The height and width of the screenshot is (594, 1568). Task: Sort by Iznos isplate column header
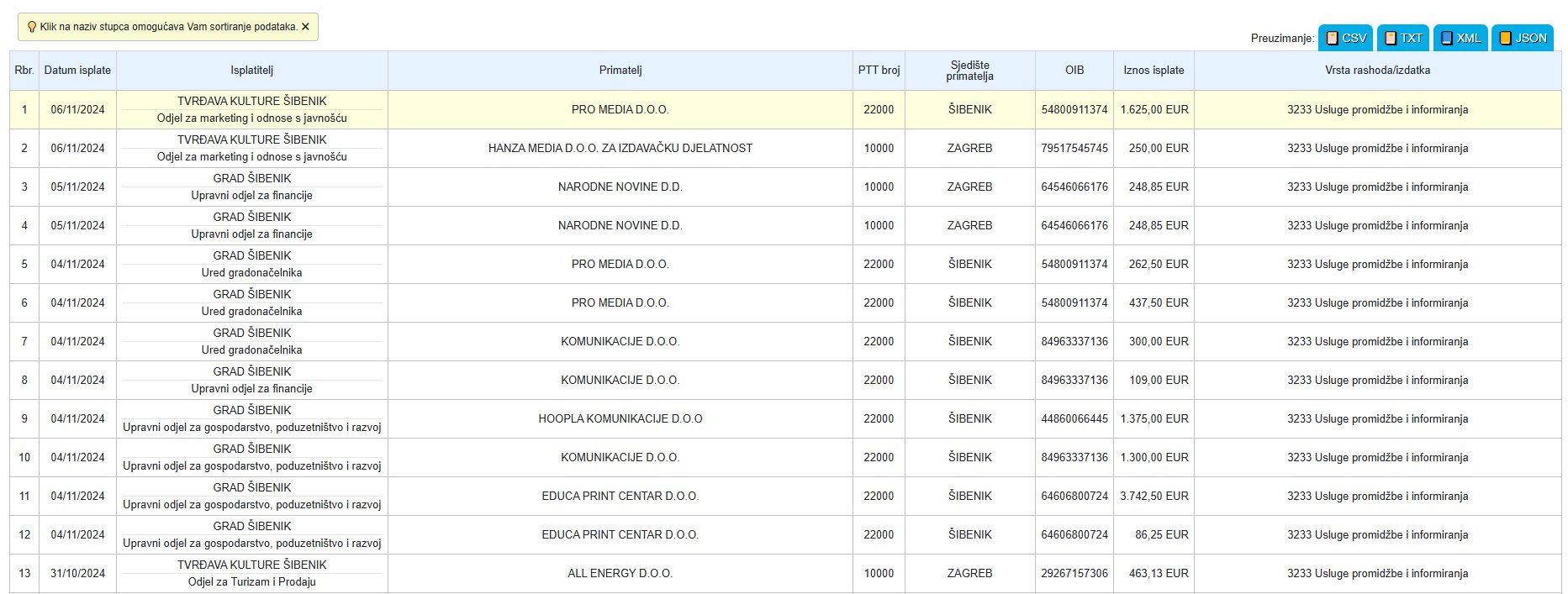tap(1154, 71)
